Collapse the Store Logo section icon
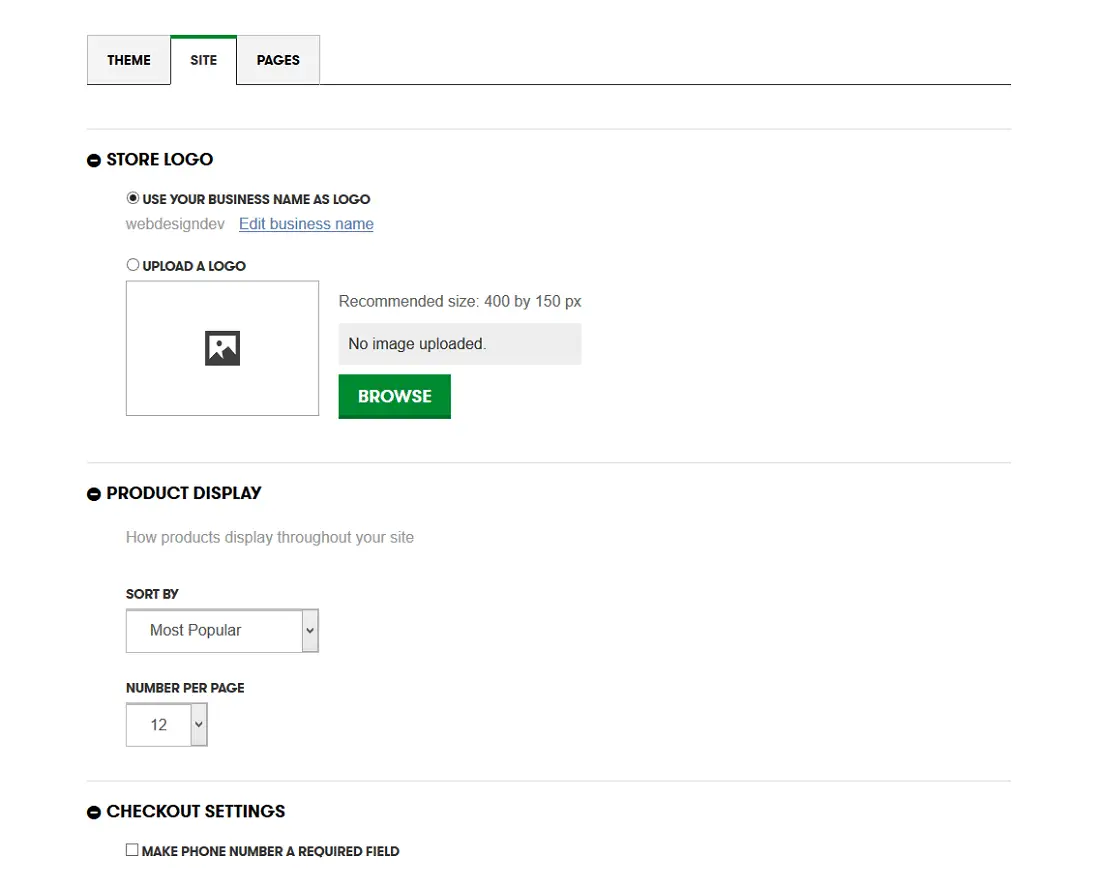The height and width of the screenshot is (887, 1100). (94, 161)
